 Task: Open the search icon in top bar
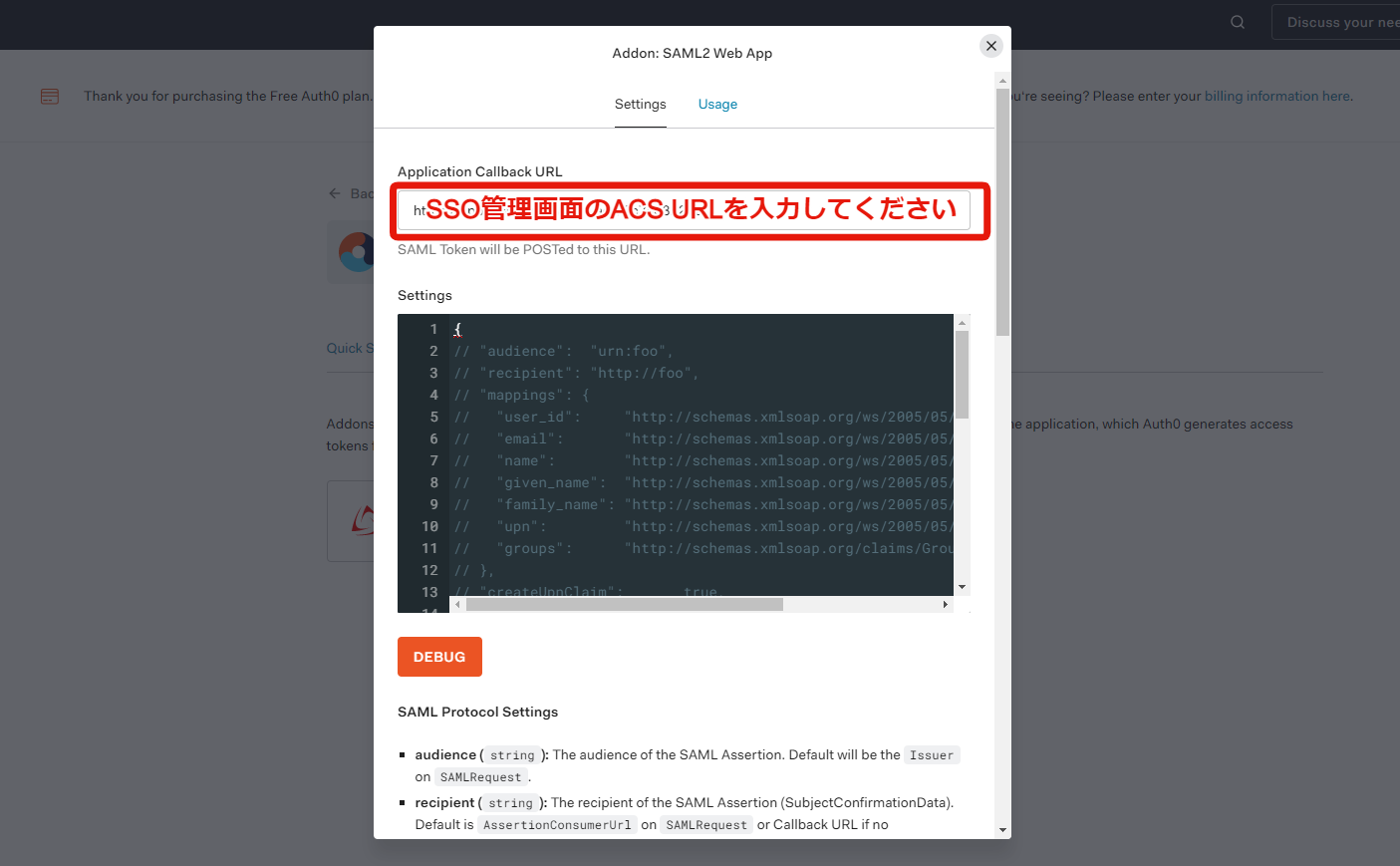click(x=1238, y=22)
